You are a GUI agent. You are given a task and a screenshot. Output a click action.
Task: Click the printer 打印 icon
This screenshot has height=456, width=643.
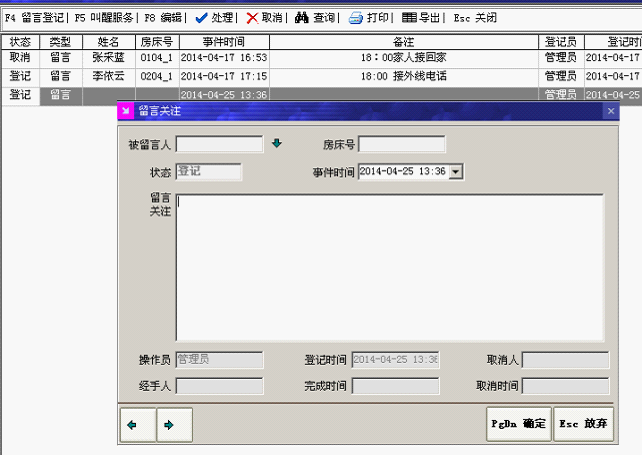[356, 18]
